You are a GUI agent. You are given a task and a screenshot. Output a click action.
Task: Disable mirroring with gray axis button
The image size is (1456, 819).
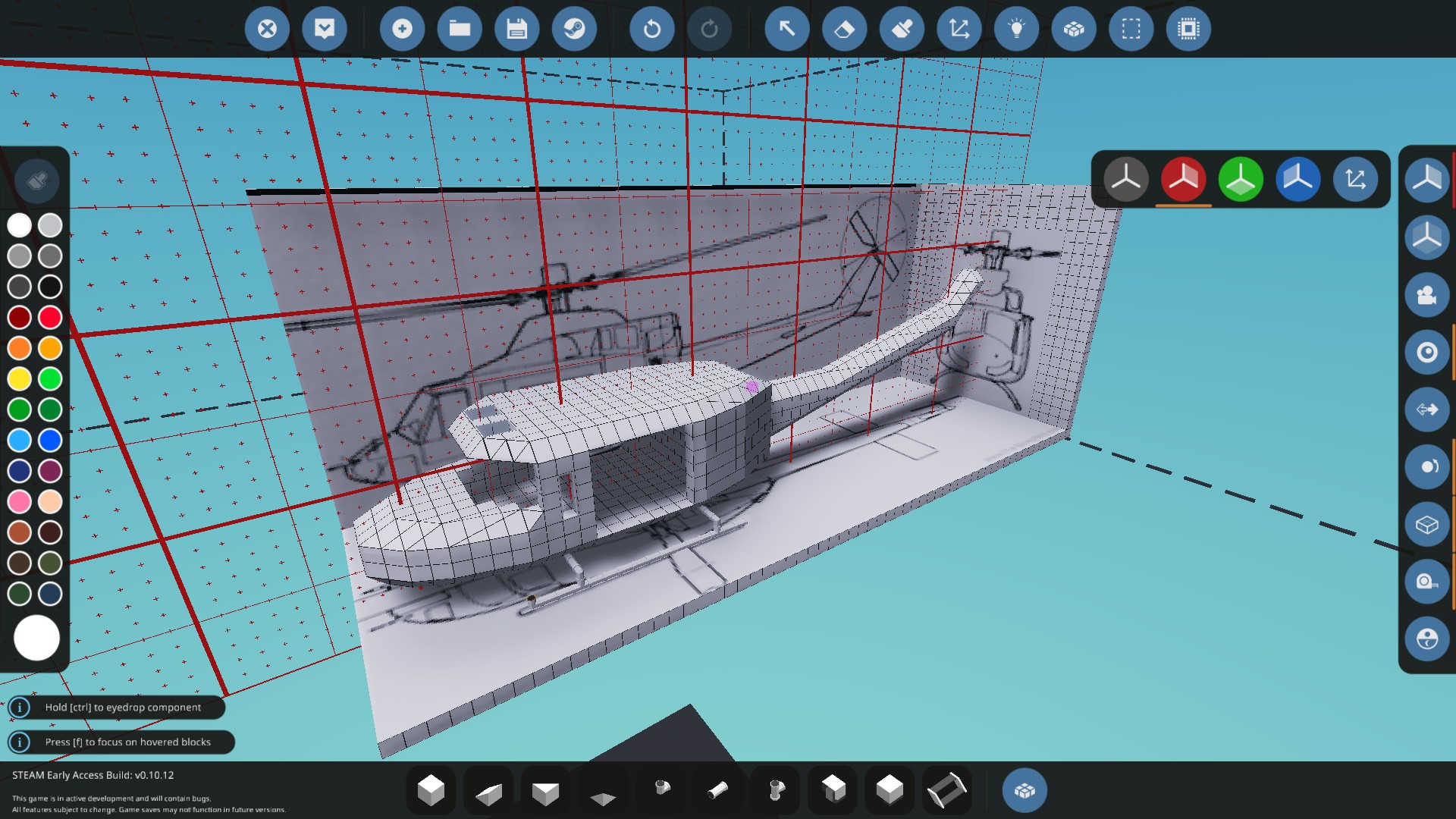click(x=1126, y=180)
